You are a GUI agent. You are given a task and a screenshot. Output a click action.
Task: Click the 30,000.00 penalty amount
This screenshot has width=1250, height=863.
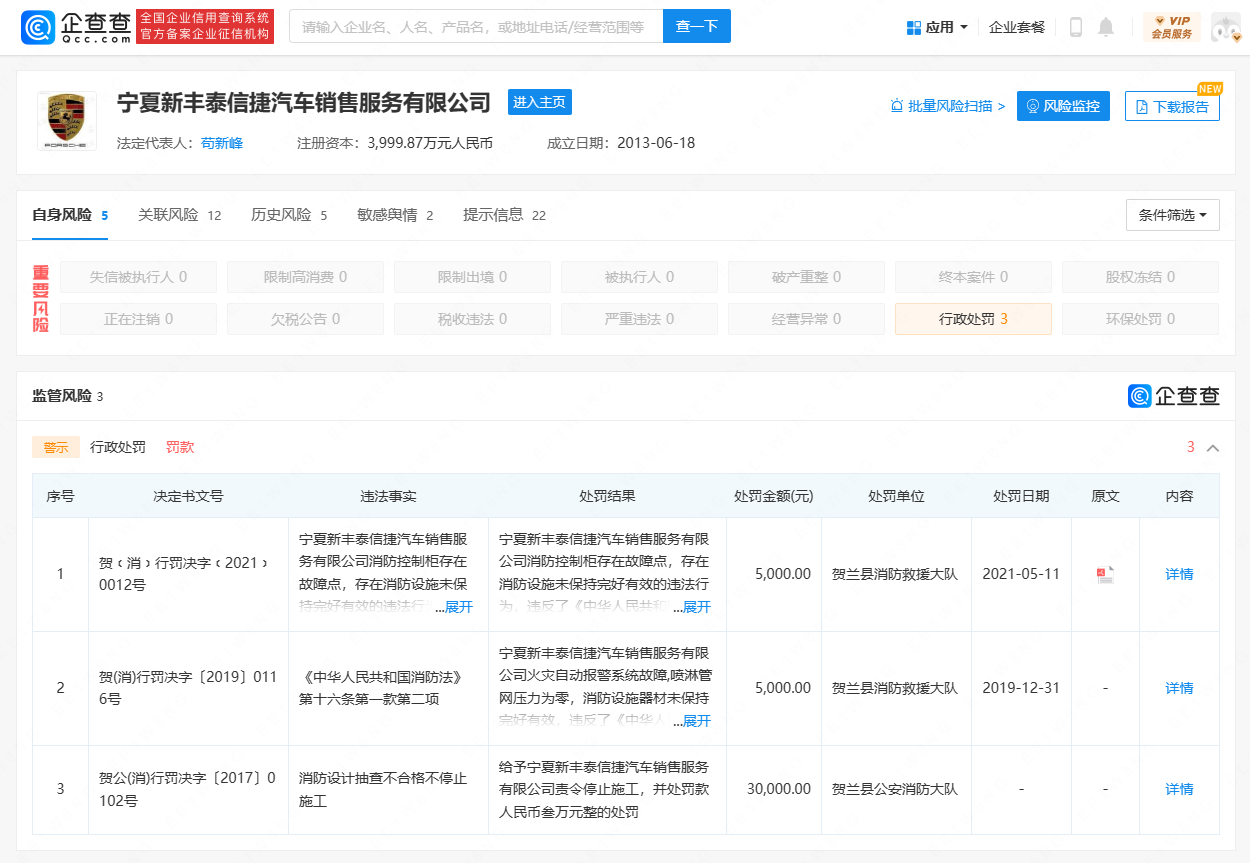779,789
